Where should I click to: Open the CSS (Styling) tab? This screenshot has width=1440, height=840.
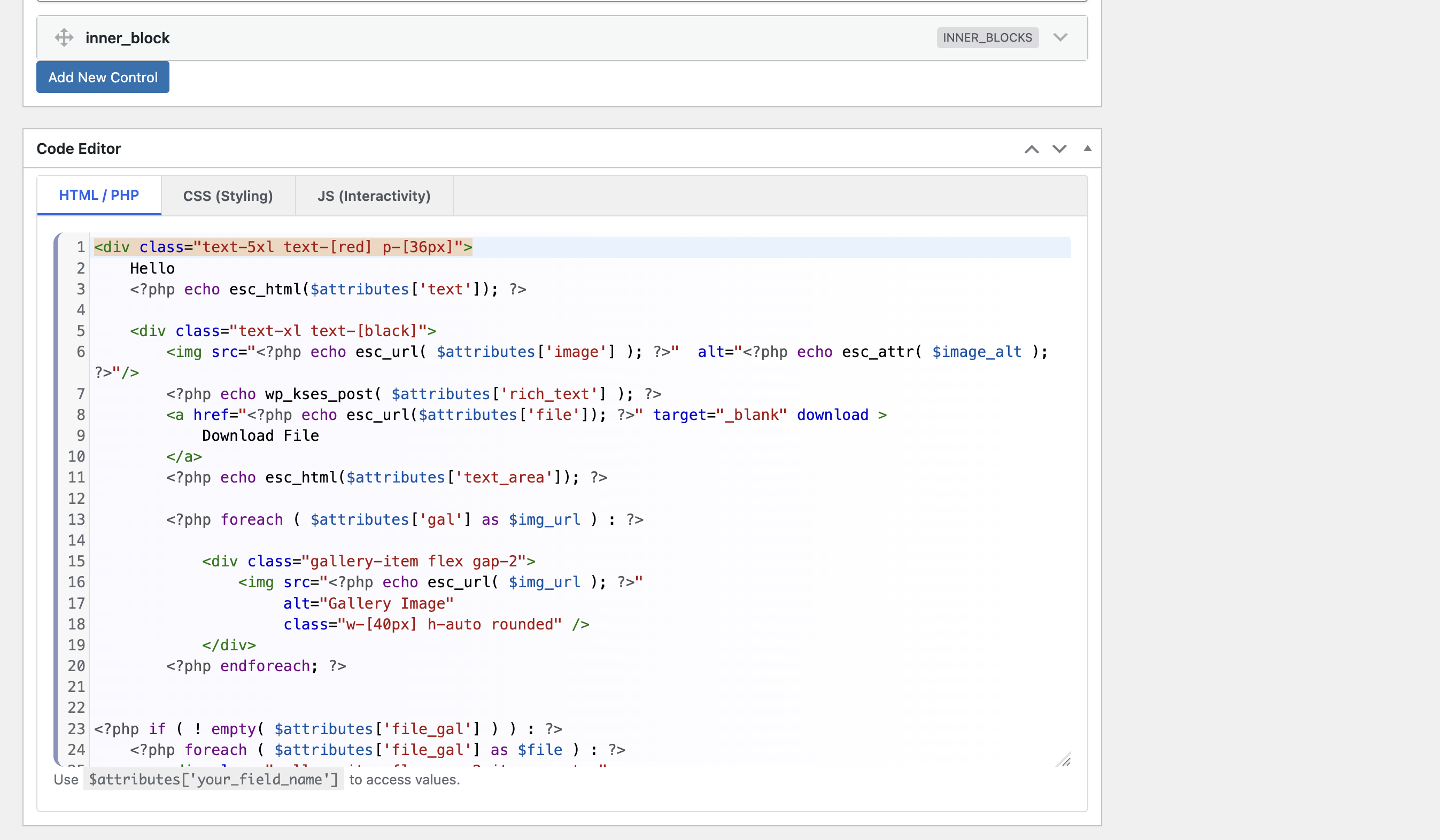tap(228, 196)
